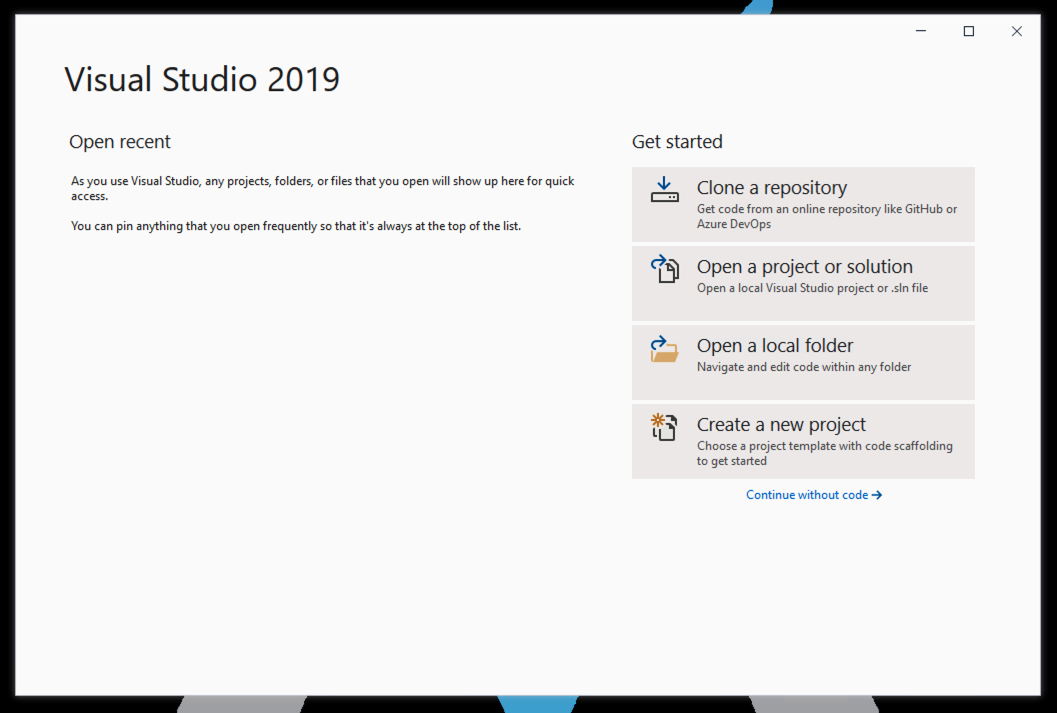Click the Open a local folder icon

point(664,349)
